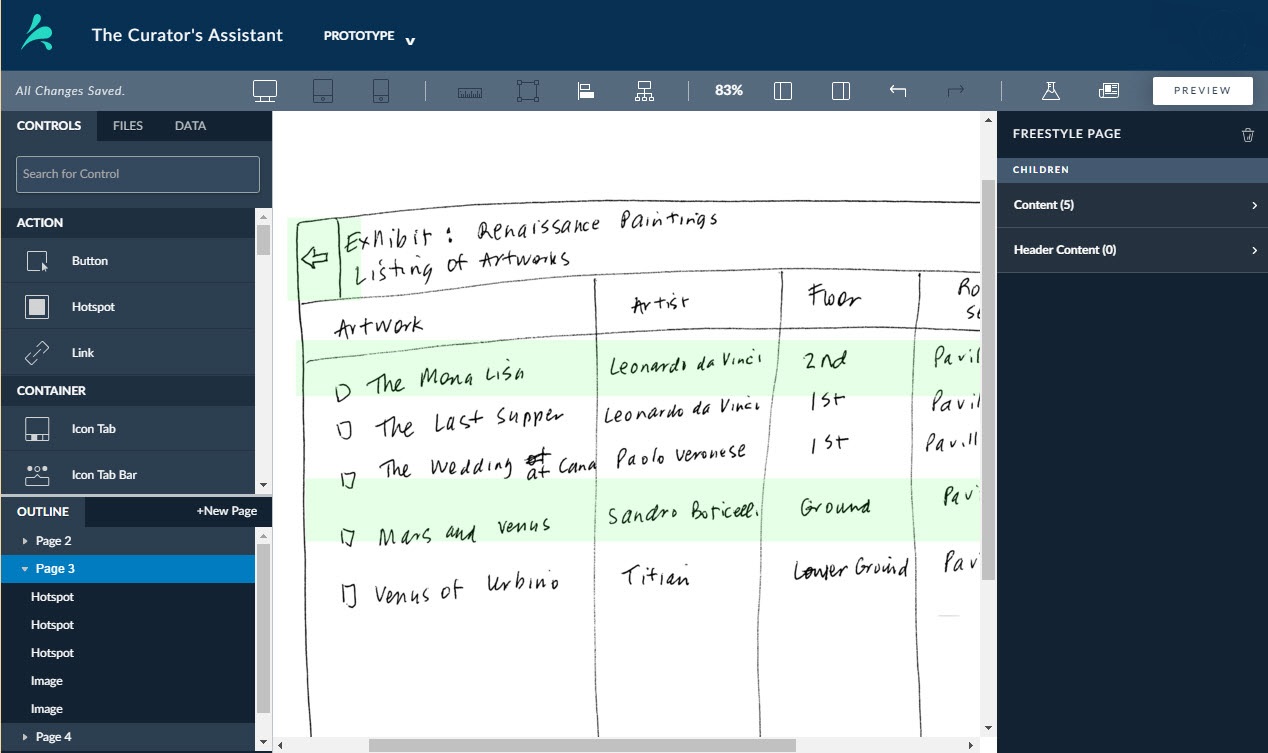
Task: Switch to phone device view icon
Action: pyautogui.click(x=380, y=91)
